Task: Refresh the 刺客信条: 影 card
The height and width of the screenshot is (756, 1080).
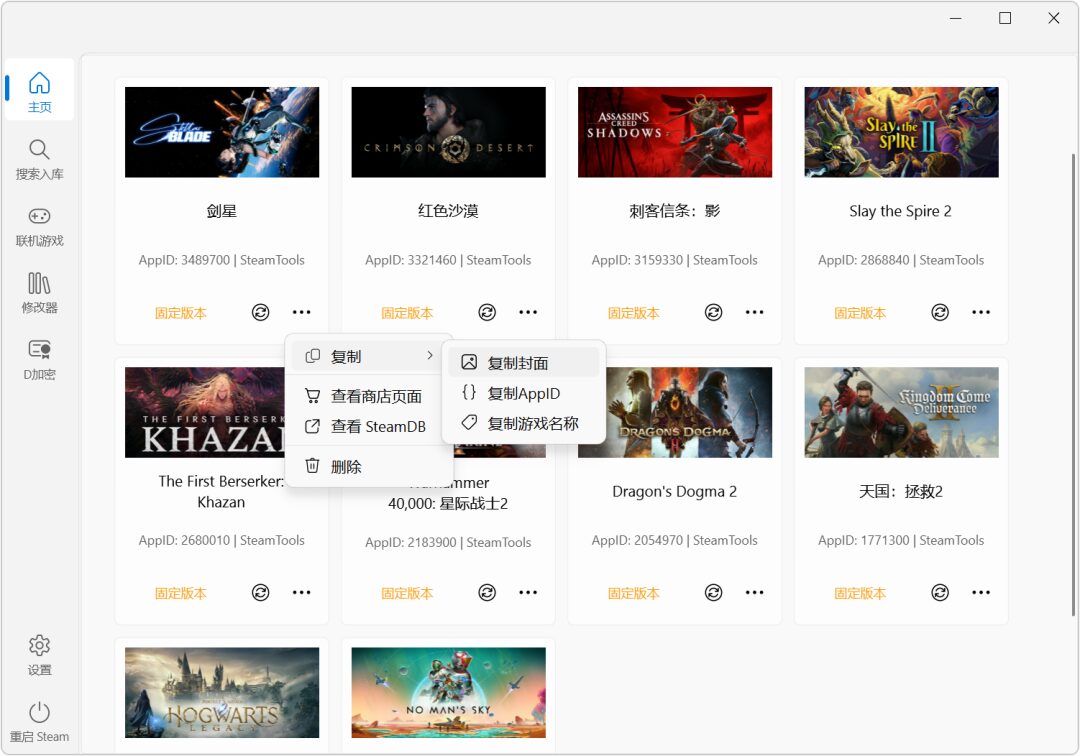Action: coord(714,313)
